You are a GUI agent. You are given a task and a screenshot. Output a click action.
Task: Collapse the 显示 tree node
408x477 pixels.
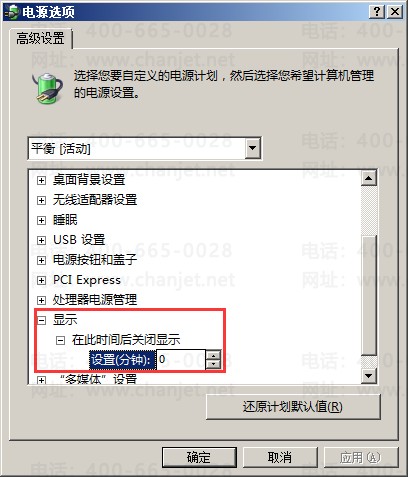[x=41, y=320]
